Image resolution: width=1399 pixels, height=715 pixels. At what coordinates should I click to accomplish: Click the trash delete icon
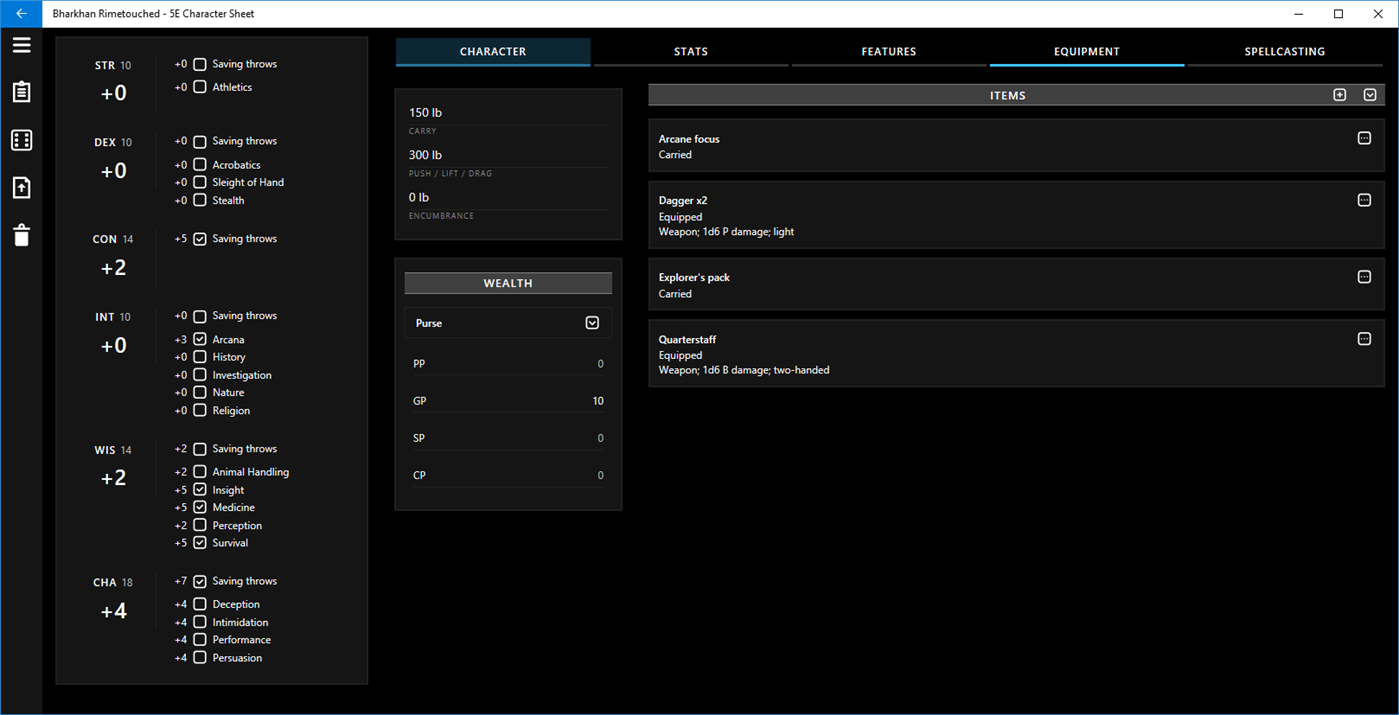(x=21, y=235)
